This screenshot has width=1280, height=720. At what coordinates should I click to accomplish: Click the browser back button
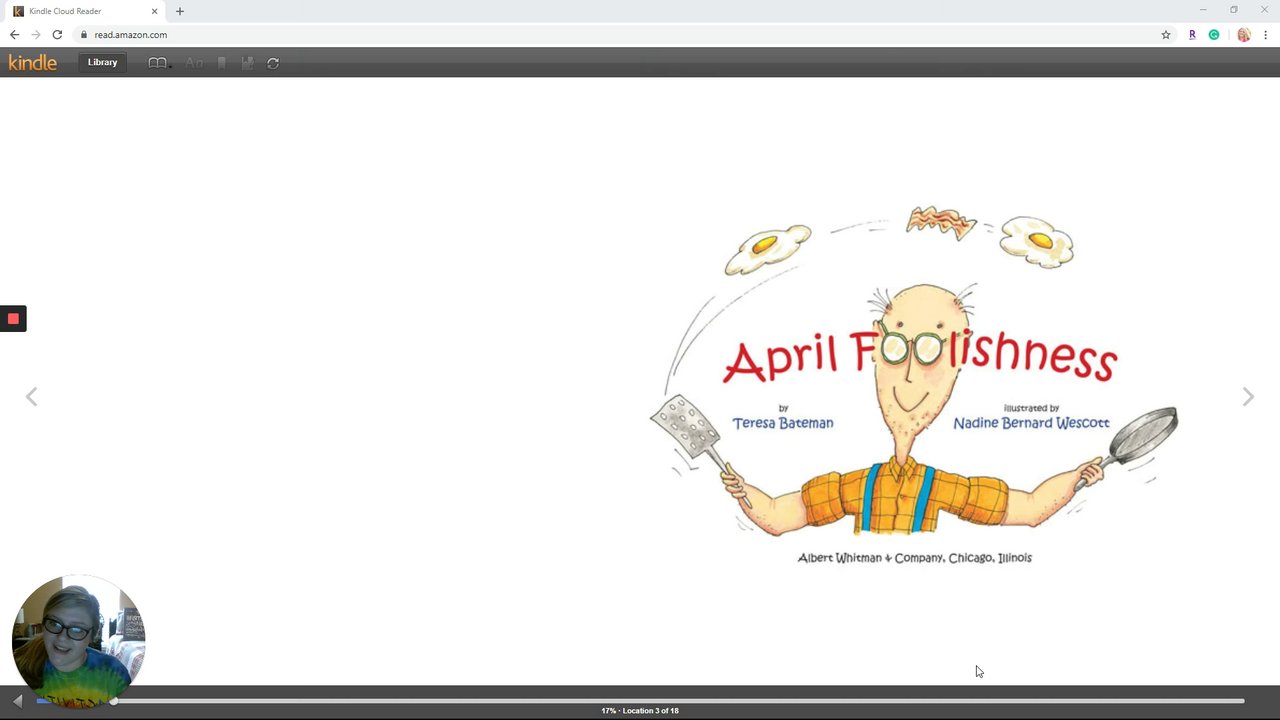pyautogui.click(x=14, y=34)
